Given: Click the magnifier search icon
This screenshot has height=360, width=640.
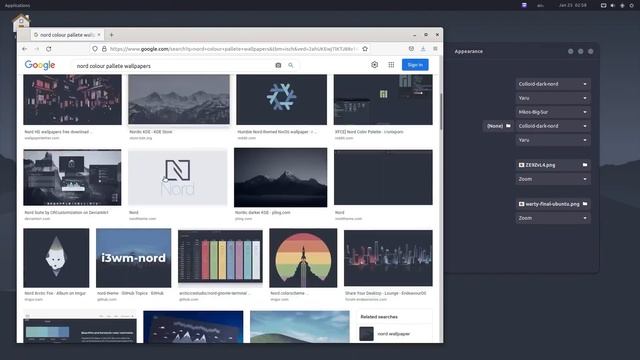Looking at the screenshot, I should pyautogui.click(x=291, y=65).
